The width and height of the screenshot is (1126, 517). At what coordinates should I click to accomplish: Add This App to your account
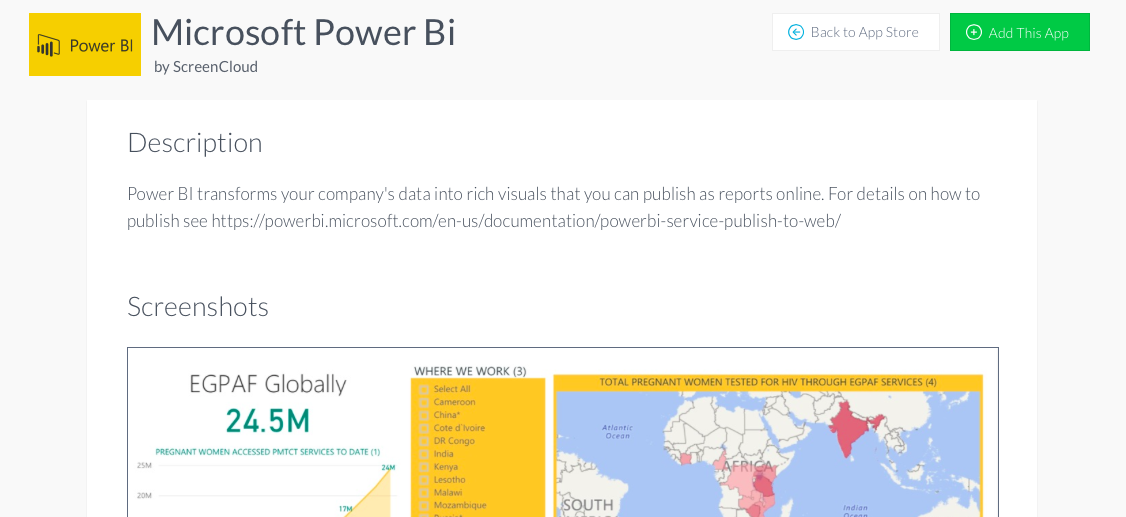[1020, 32]
